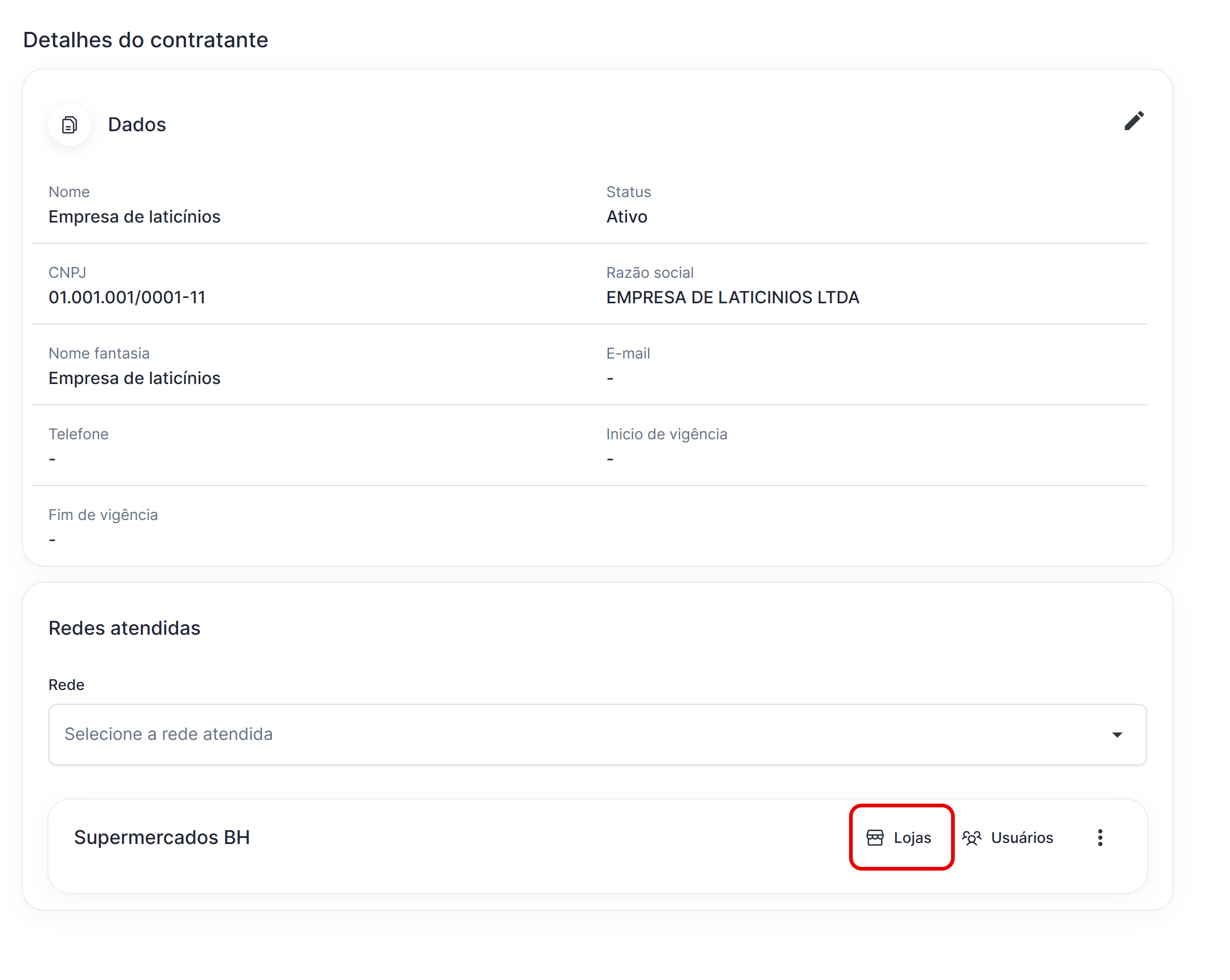Open the three-dot menu for Supermercados BH
The image size is (1230, 980).
[1100, 838]
